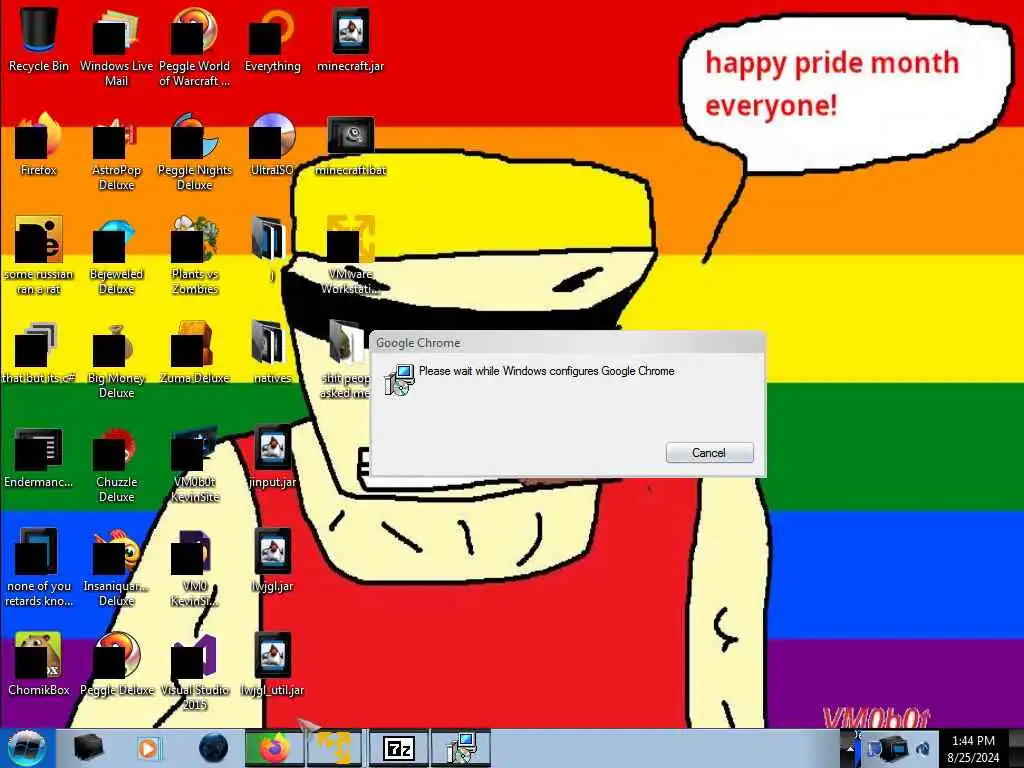
Task: Switch to the 7z taskbar button
Action: 398,748
